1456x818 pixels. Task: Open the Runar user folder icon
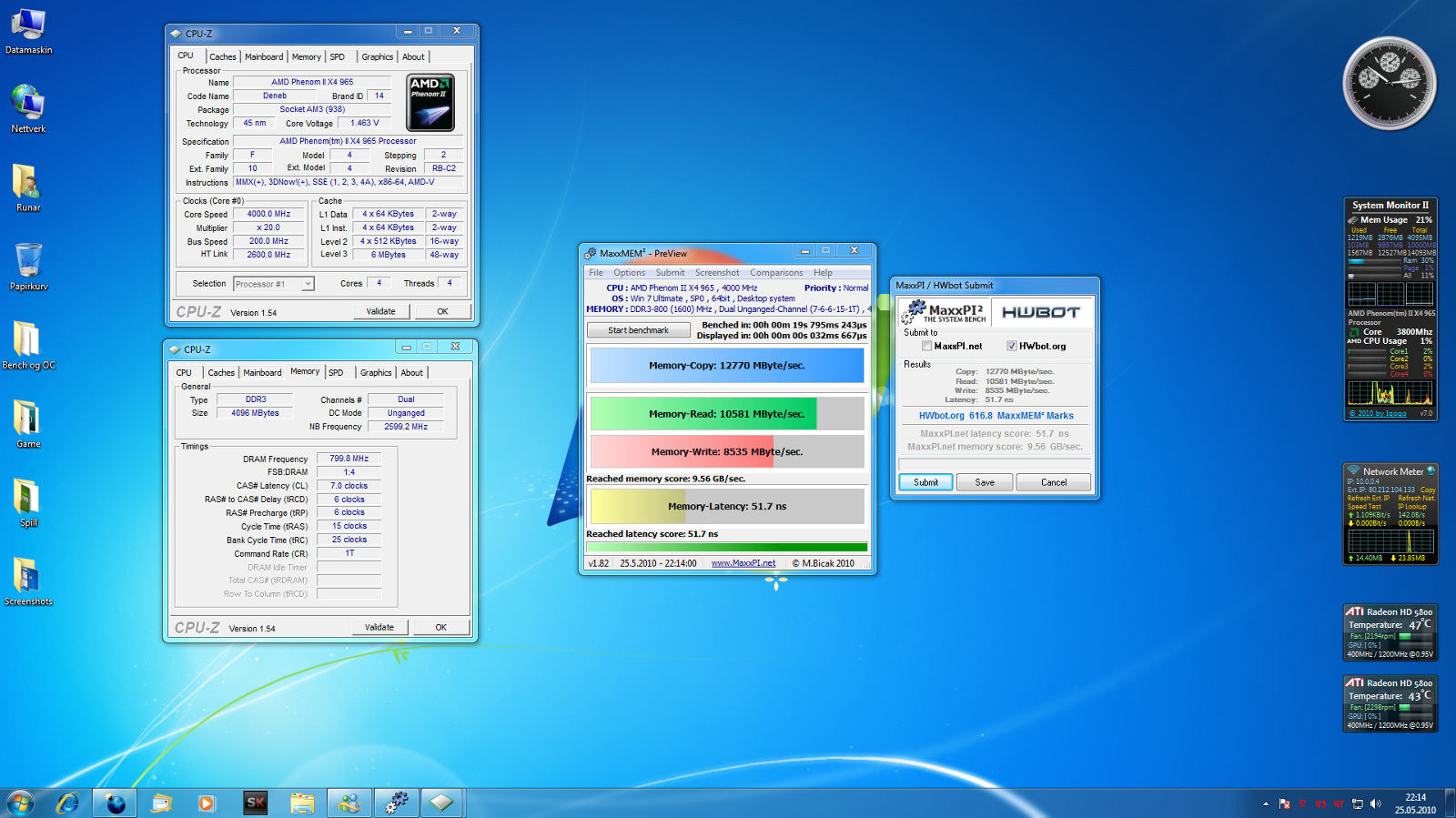(28, 188)
